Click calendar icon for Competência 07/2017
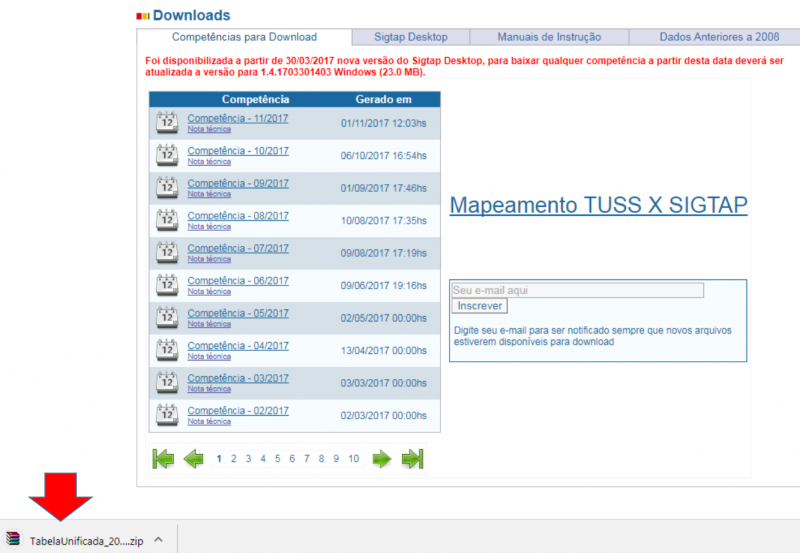 (167, 253)
